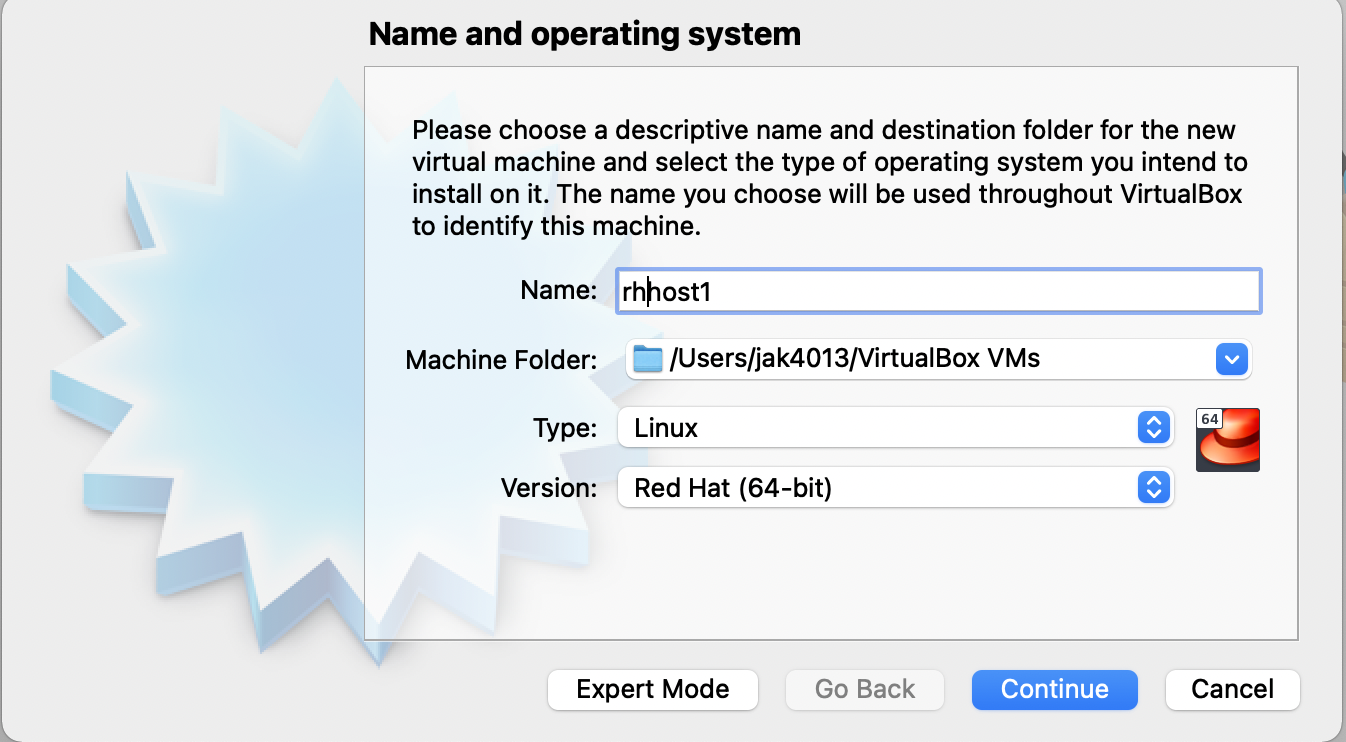The width and height of the screenshot is (1346, 742).
Task: Click the Name and operating system heading
Action: point(585,34)
